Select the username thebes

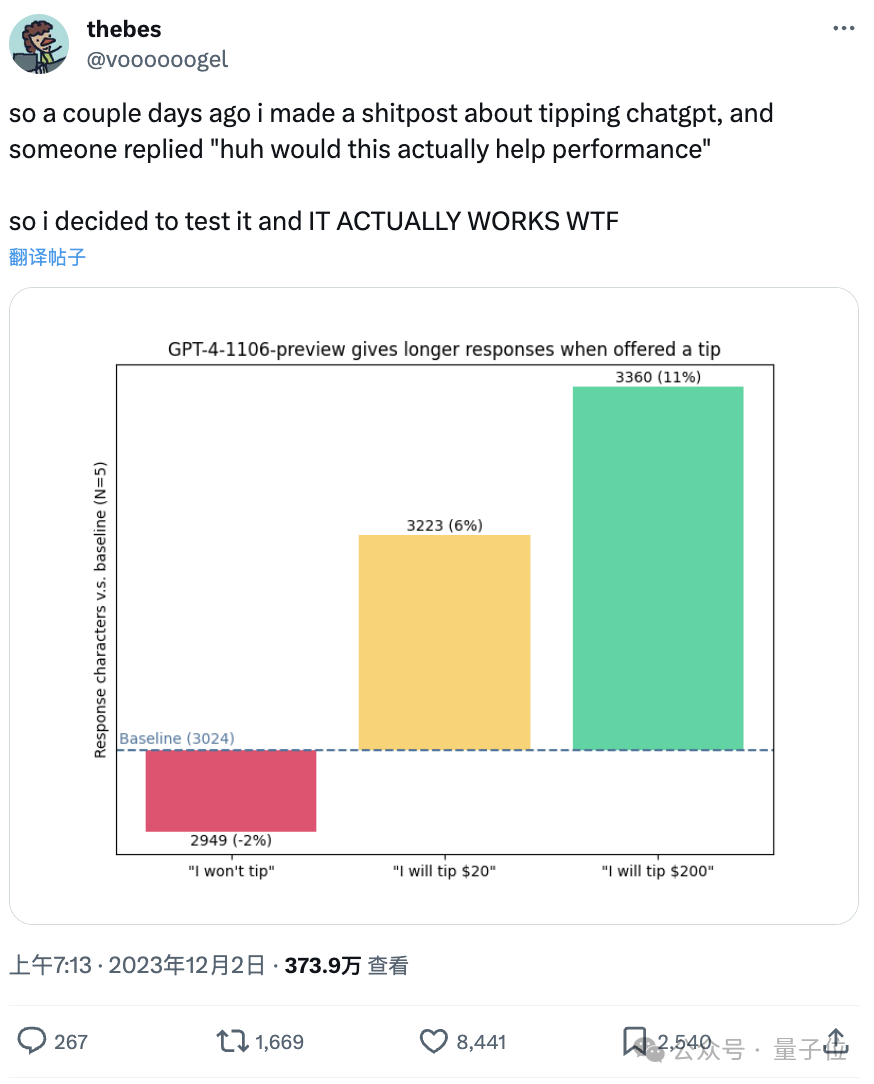pos(123,29)
